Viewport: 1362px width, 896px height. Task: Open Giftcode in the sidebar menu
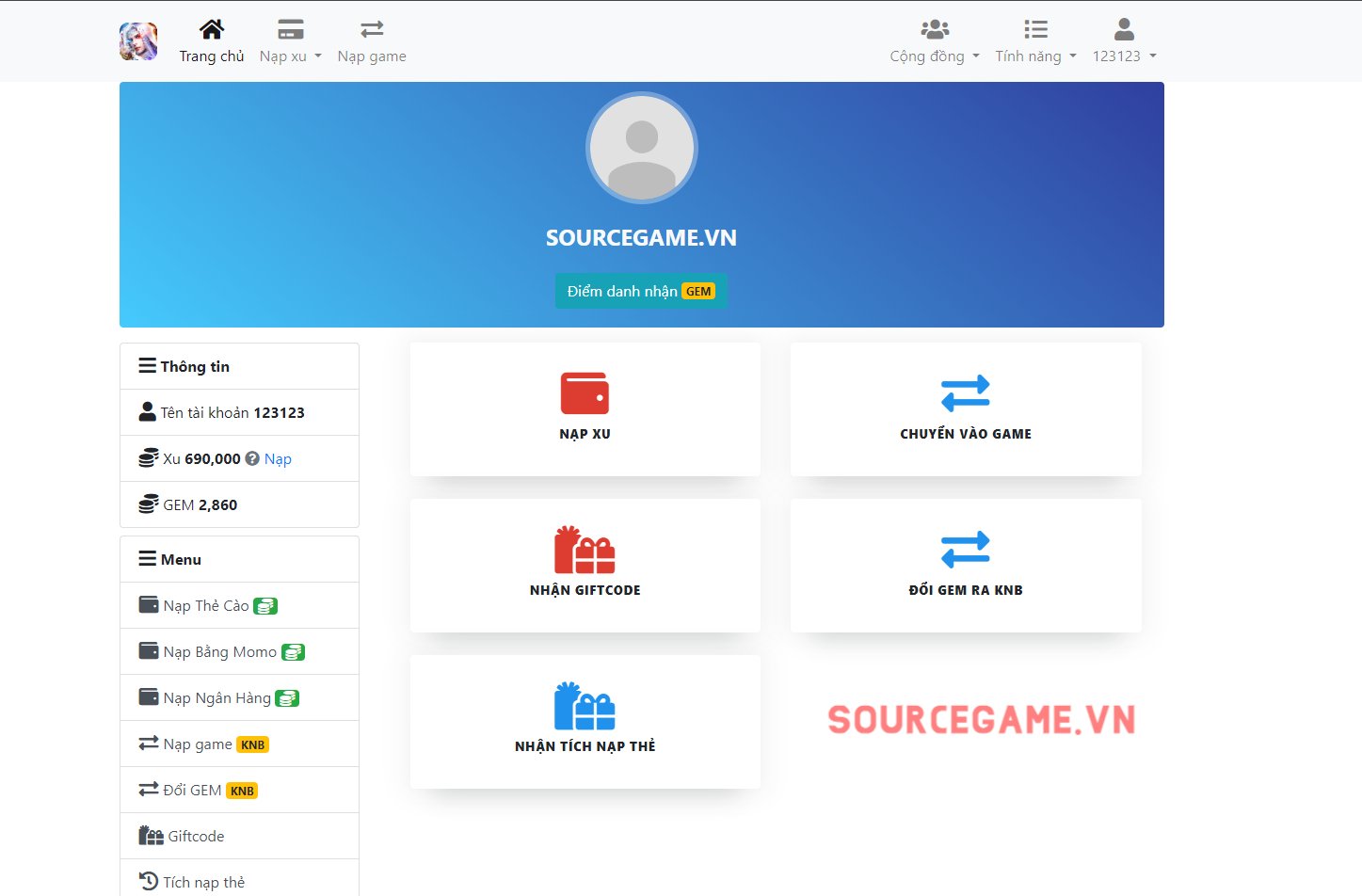(x=196, y=836)
